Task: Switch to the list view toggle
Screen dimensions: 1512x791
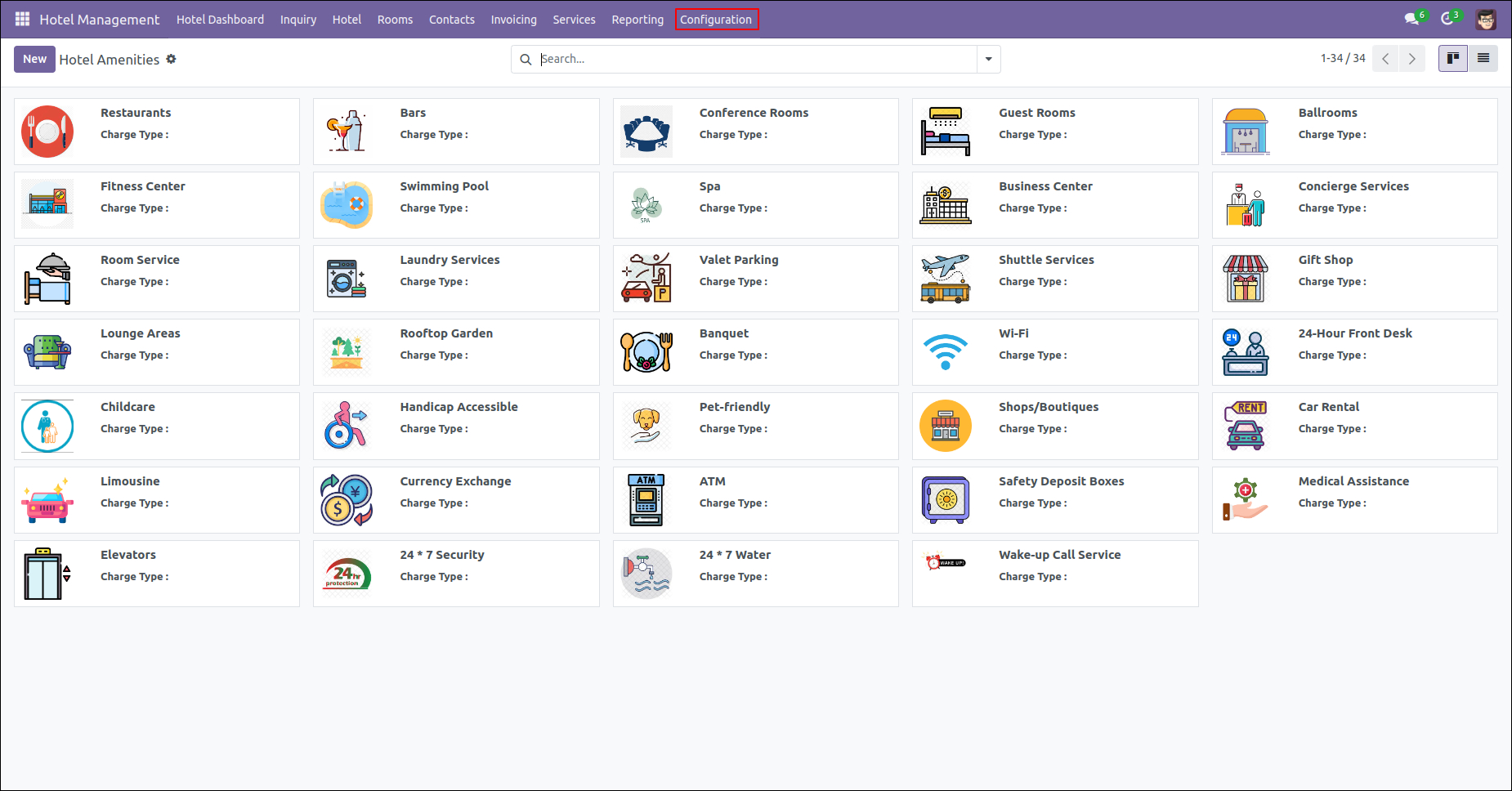Action: (1484, 58)
